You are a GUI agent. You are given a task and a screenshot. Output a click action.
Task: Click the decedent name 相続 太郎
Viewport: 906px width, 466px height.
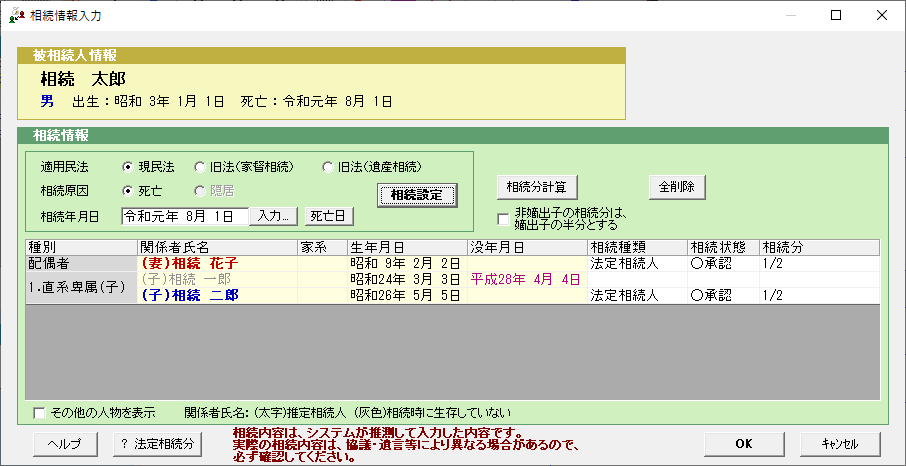(x=83, y=79)
